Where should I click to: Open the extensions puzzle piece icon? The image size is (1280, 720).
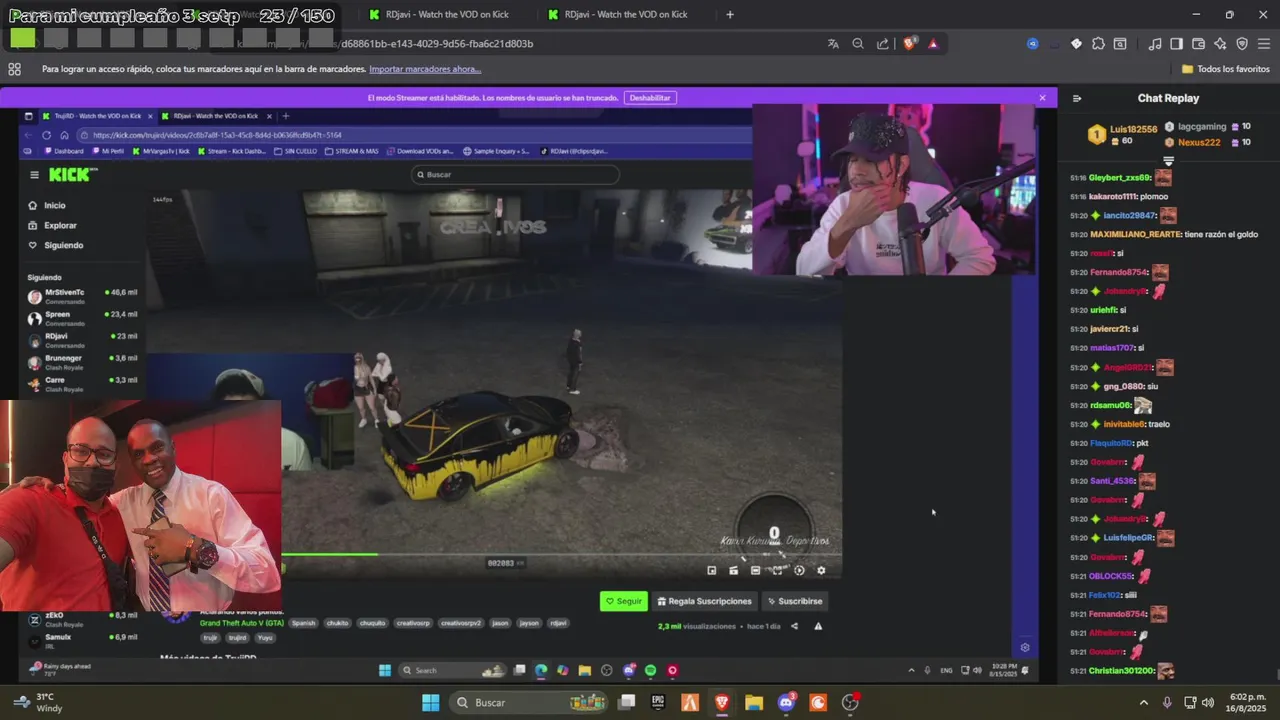pos(1098,44)
